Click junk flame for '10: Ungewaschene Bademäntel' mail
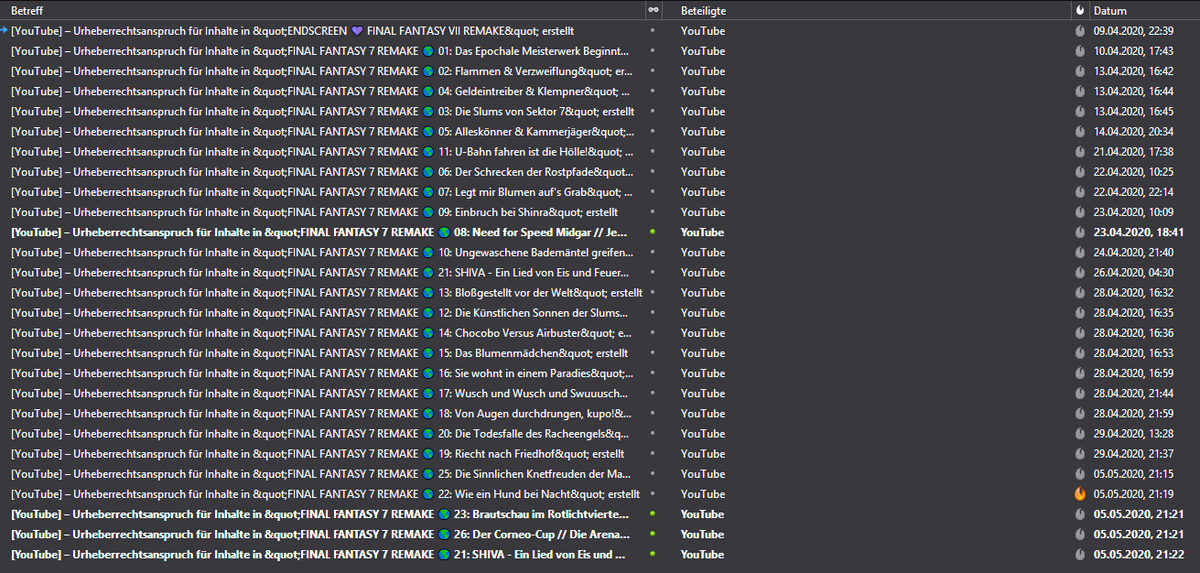Image resolution: width=1200 pixels, height=573 pixels. [1080, 252]
